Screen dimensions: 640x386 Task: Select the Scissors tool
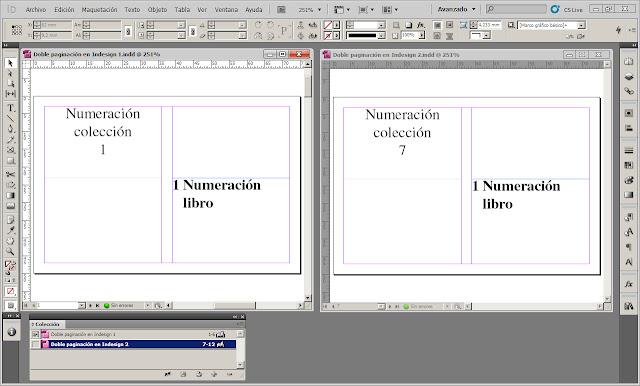11,175
